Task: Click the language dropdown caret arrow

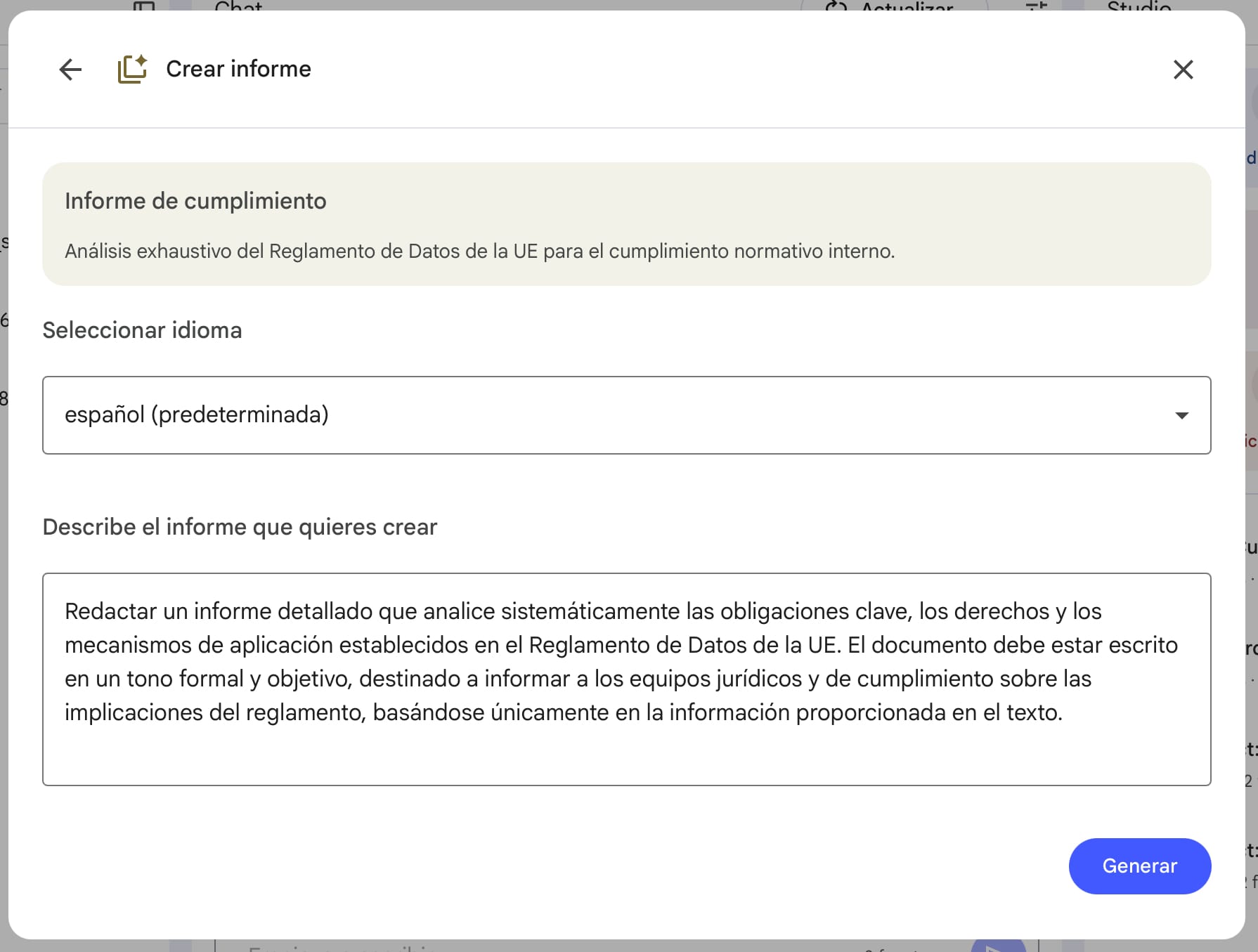Action: [1181, 415]
